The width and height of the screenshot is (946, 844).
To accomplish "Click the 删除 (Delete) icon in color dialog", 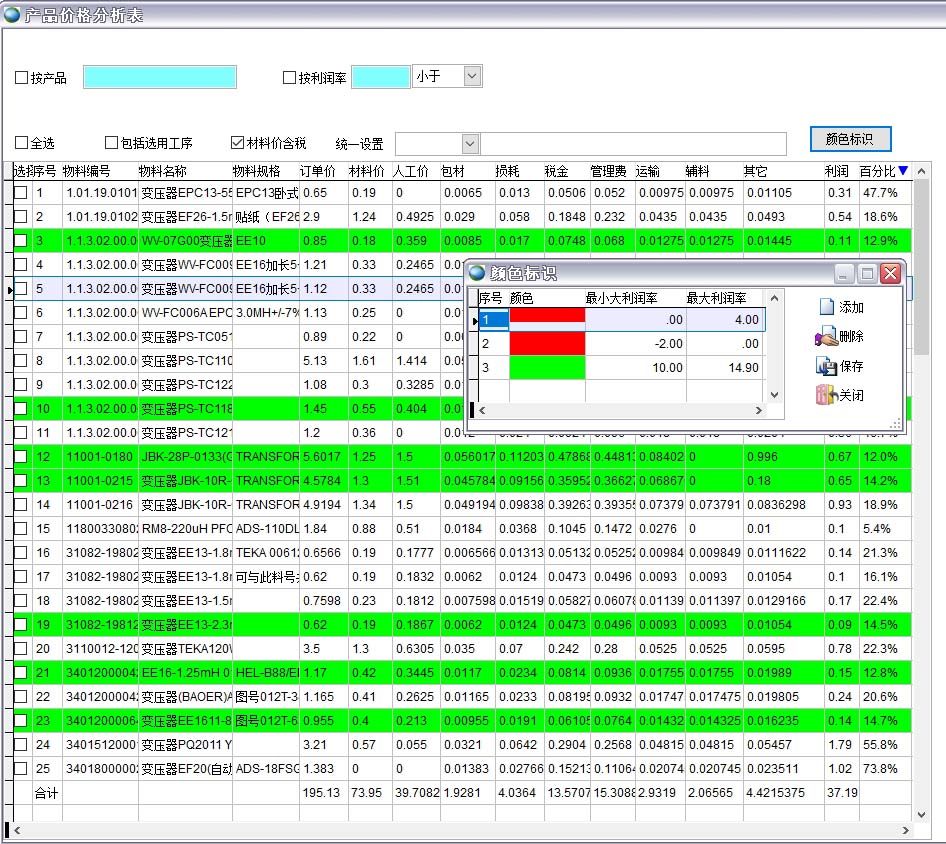I will point(826,337).
